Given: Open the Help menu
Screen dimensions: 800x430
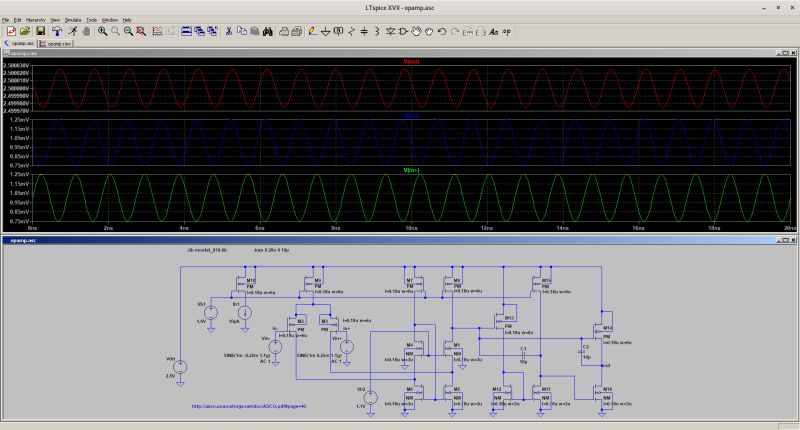Looking at the screenshot, I should click(x=127, y=20).
